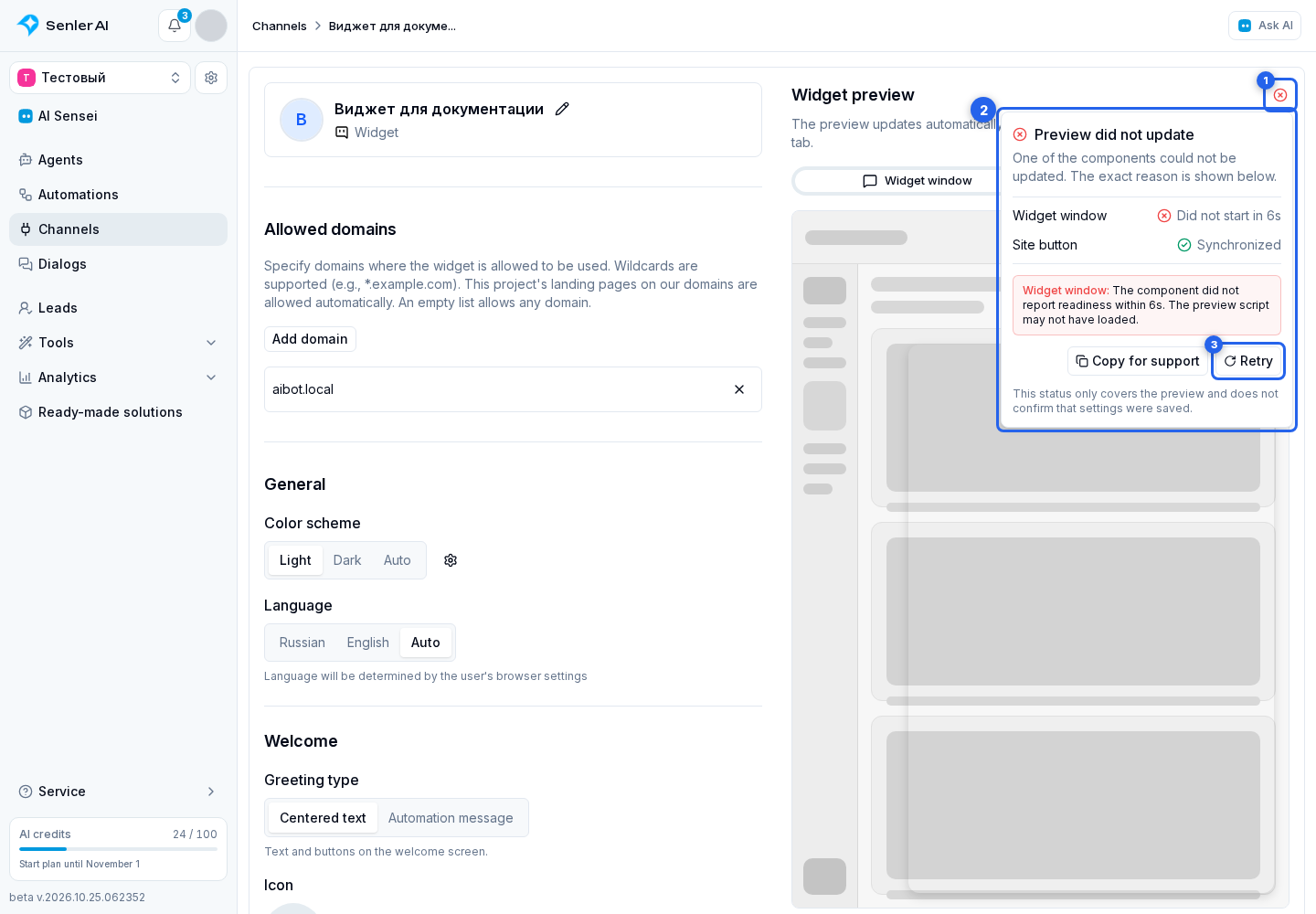The height and width of the screenshot is (914, 1316).
Task: Click 'Did not start in 6s' status
Action: pyautogui.click(x=1219, y=216)
